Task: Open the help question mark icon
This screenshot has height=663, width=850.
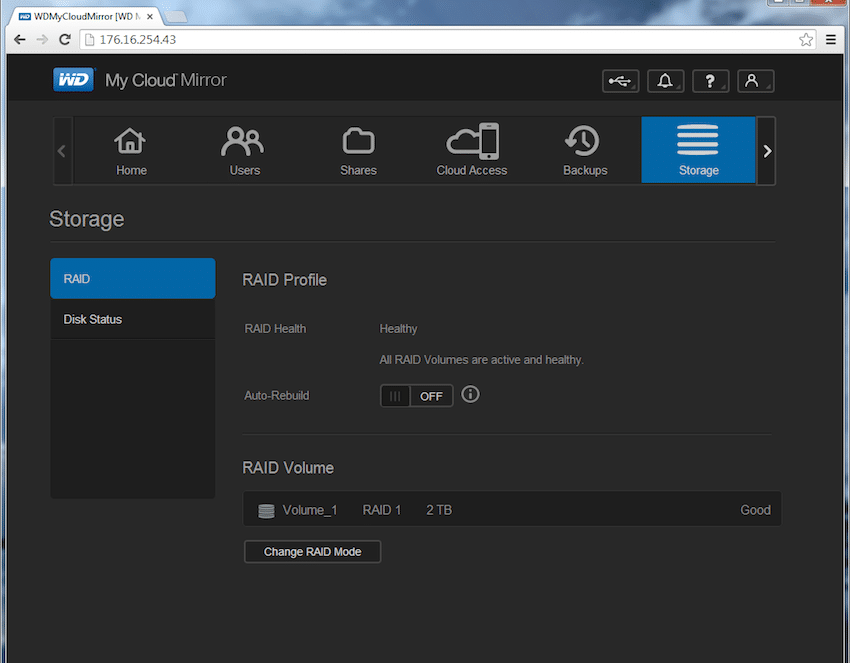Action: [710, 81]
